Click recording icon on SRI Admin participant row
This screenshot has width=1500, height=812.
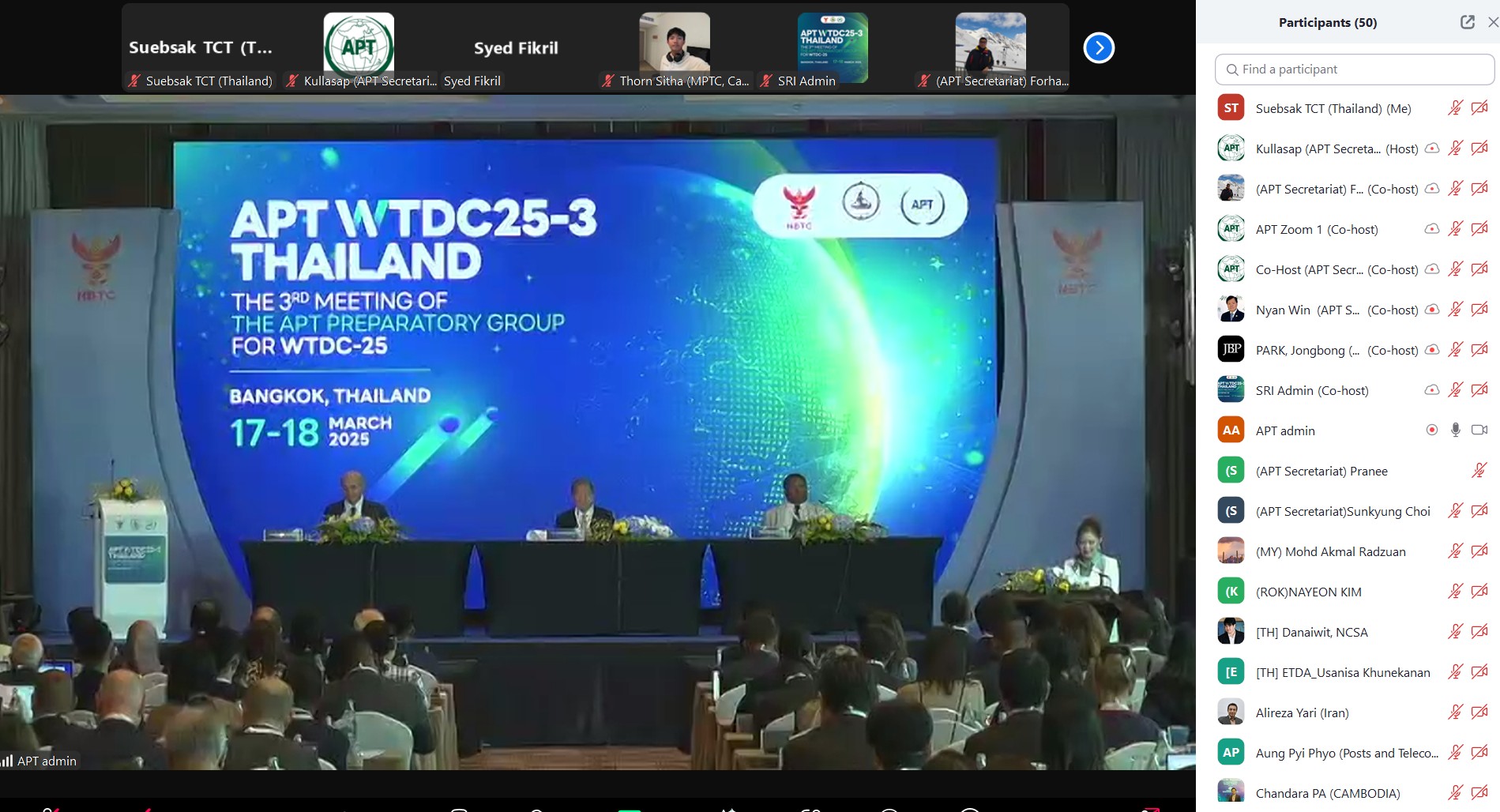(x=1431, y=390)
